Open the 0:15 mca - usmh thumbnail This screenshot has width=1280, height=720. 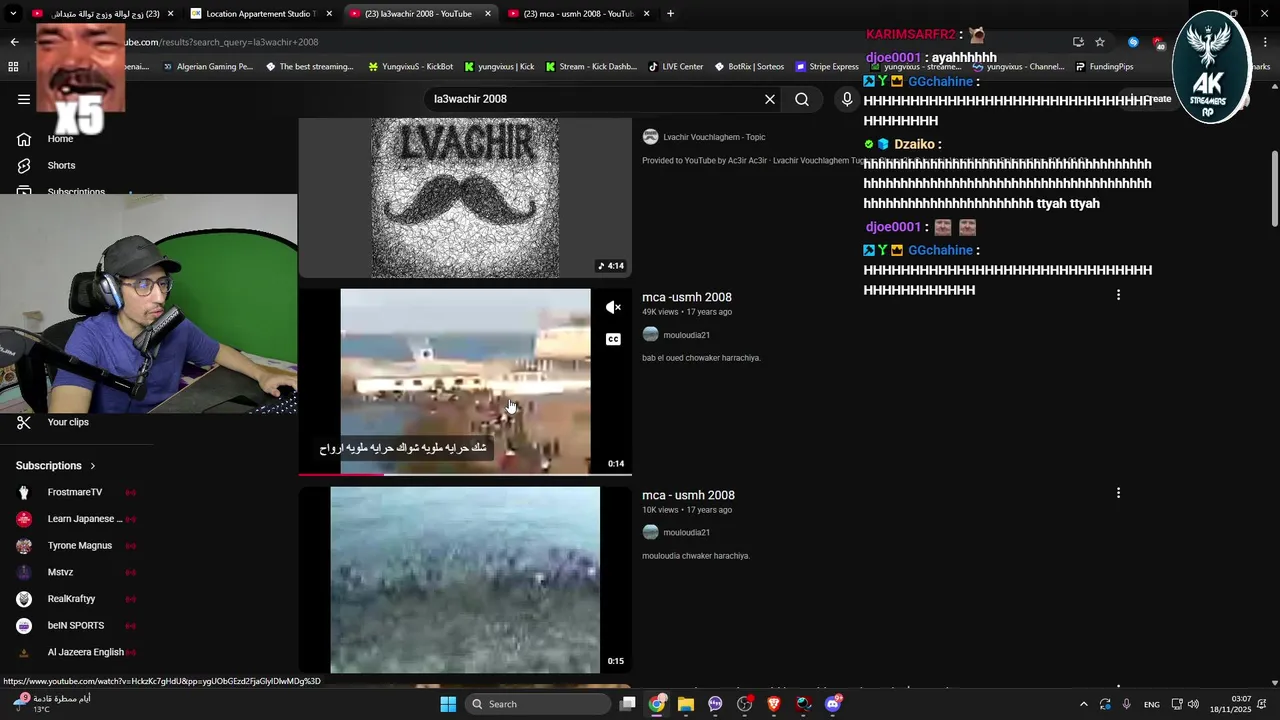[x=465, y=580]
